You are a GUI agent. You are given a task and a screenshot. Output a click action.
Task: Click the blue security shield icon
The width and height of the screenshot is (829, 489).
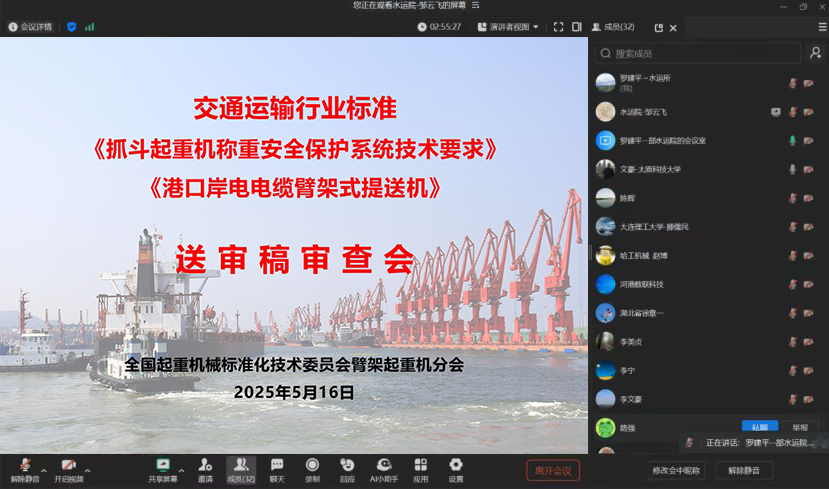[x=71, y=27]
